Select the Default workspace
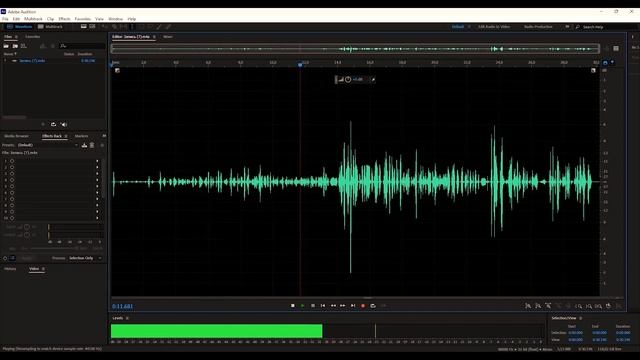Screen dimensions: 640x360 point(458,27)
